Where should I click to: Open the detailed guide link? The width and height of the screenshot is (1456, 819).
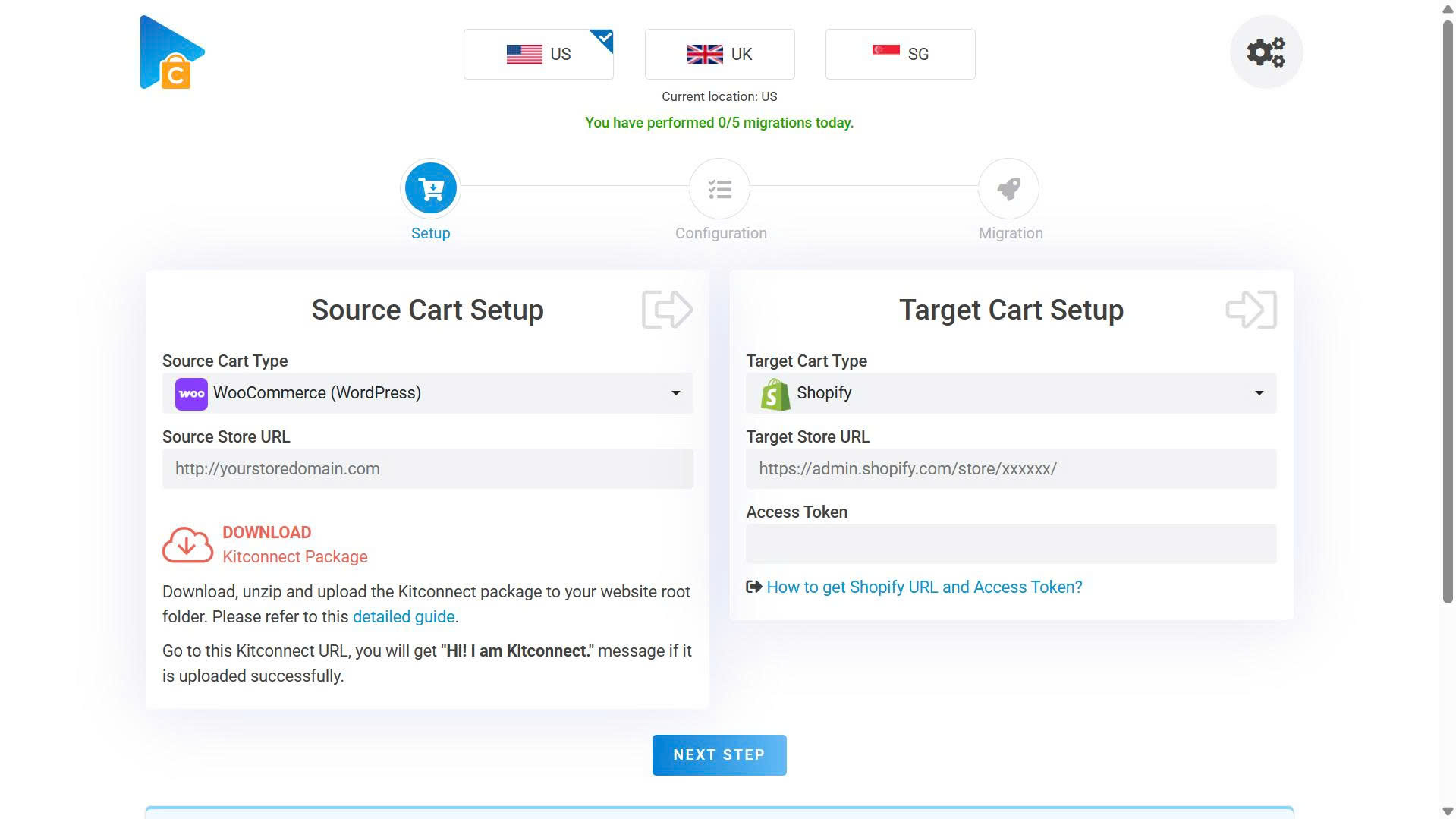pyautogui.click(x=403, y=616)
